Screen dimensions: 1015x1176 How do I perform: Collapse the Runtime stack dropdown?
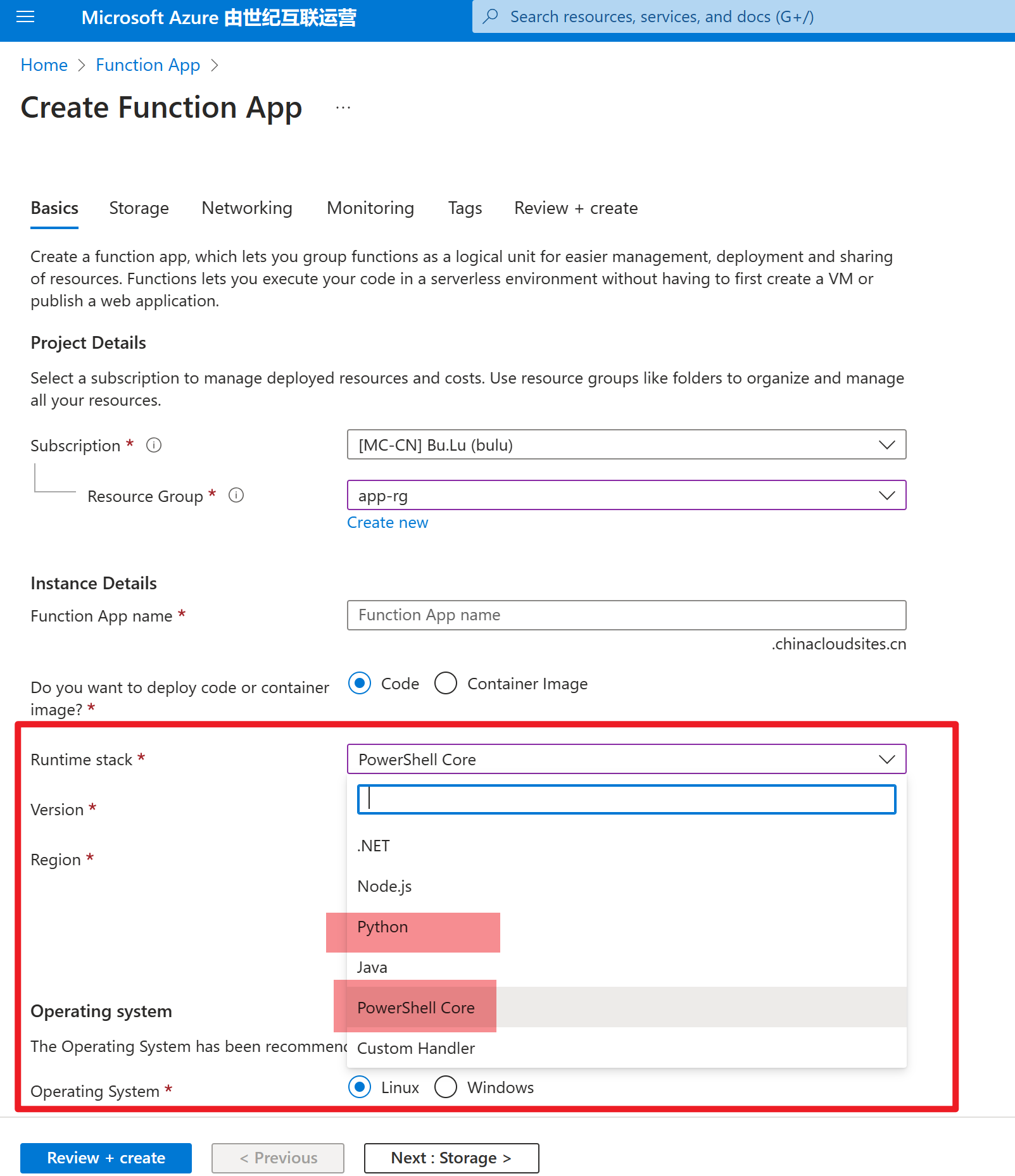(x=886, y=759)
